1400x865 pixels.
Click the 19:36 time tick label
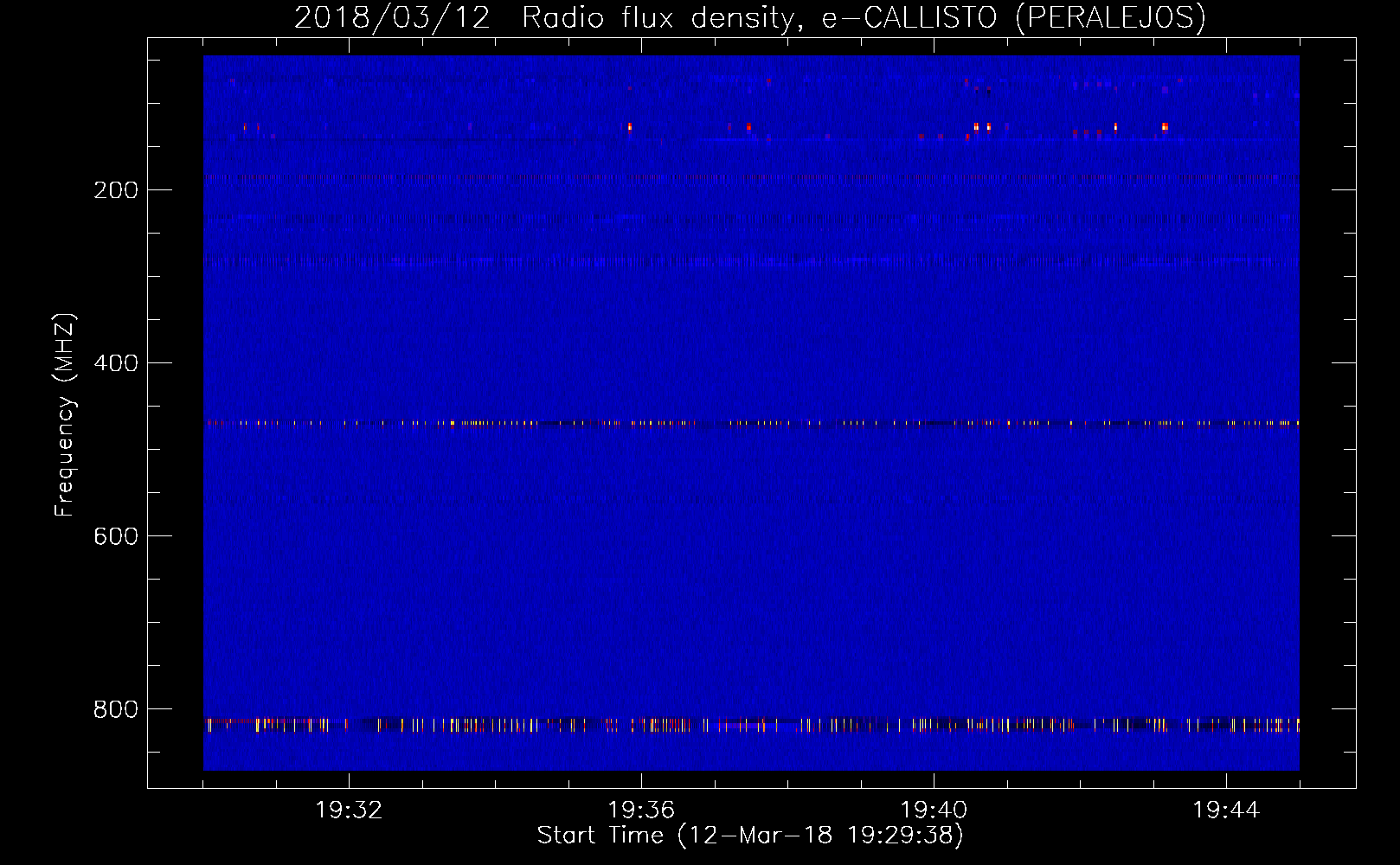[641, 811]
